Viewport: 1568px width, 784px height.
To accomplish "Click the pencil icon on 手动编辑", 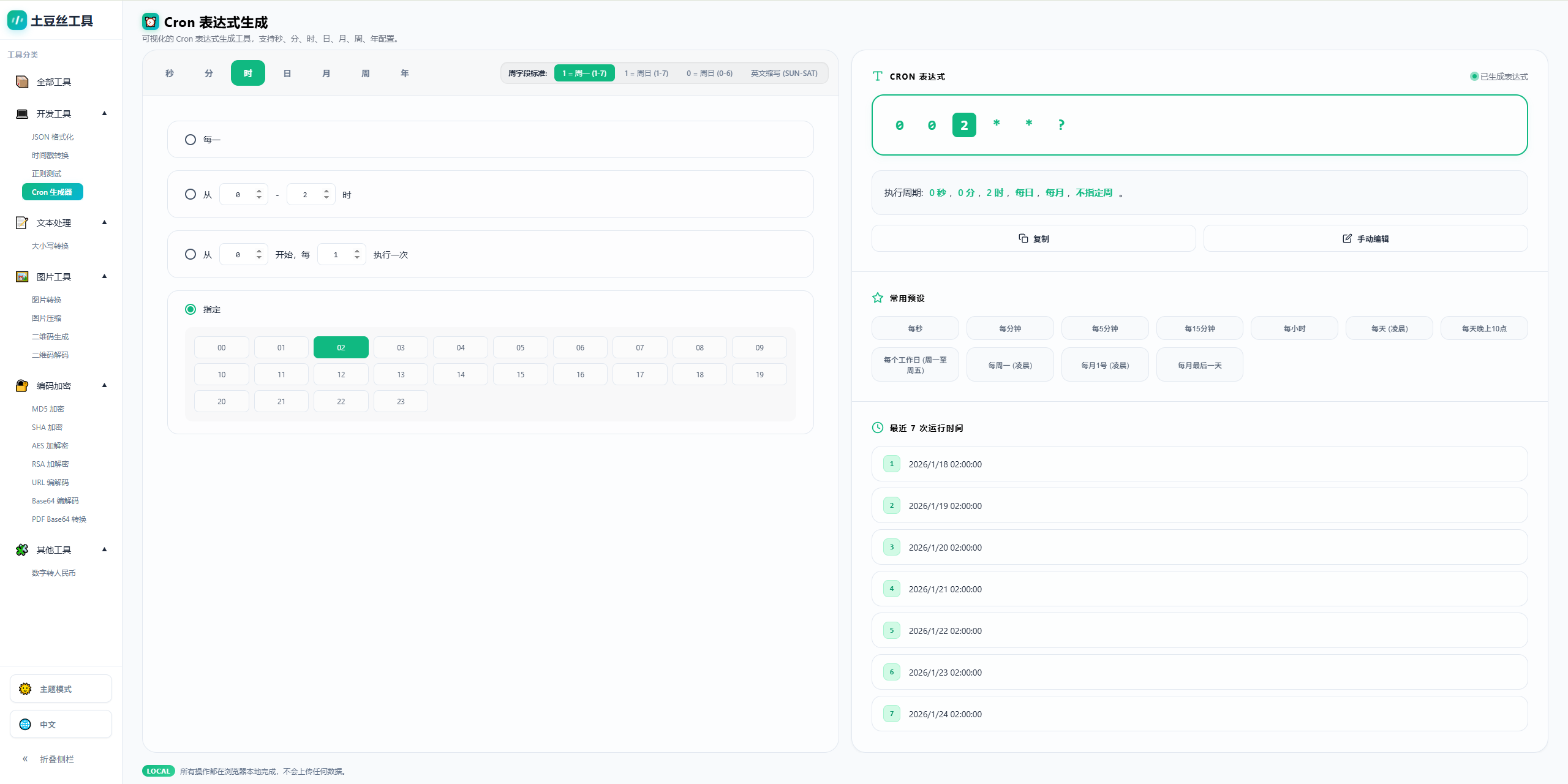I will point(1347,238).
